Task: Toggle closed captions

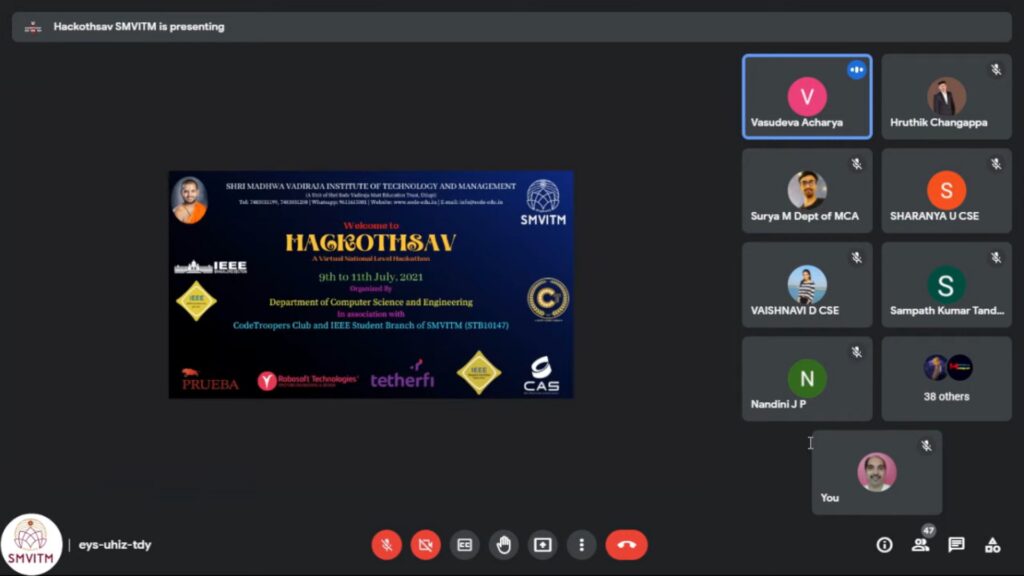Action: [x=464, y=545]
